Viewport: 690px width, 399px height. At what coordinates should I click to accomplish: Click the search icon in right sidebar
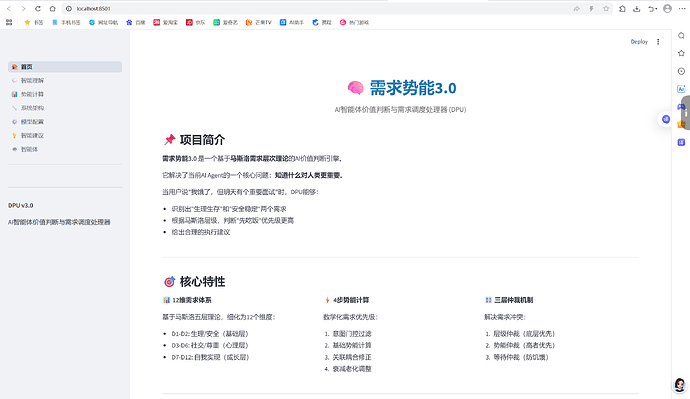pos(681,36)
